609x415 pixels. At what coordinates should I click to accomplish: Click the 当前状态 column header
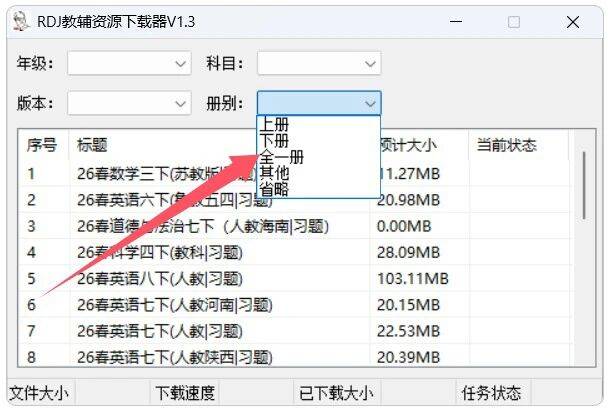506,146
